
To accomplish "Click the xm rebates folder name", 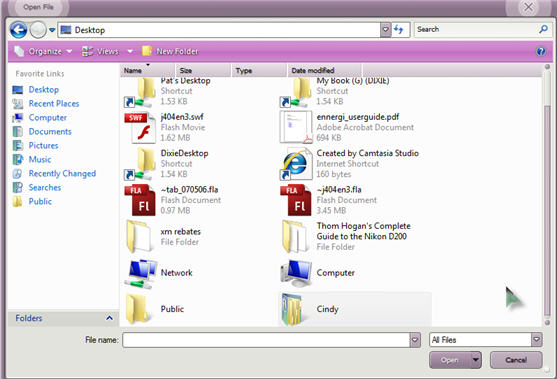I will tap(180, 232).
